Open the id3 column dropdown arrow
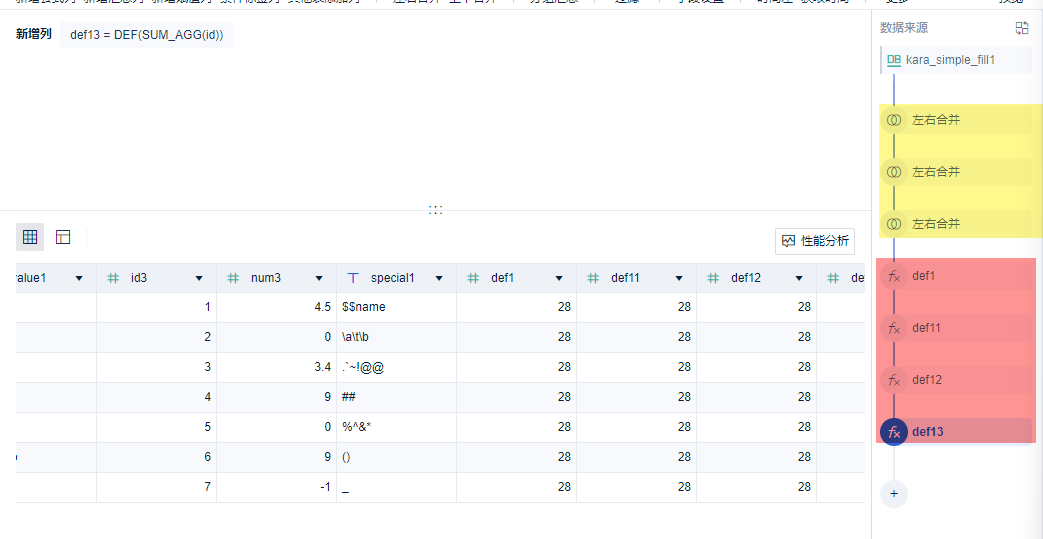The height and width of the screenshot is (539, 1043). (x=199, y=278)
